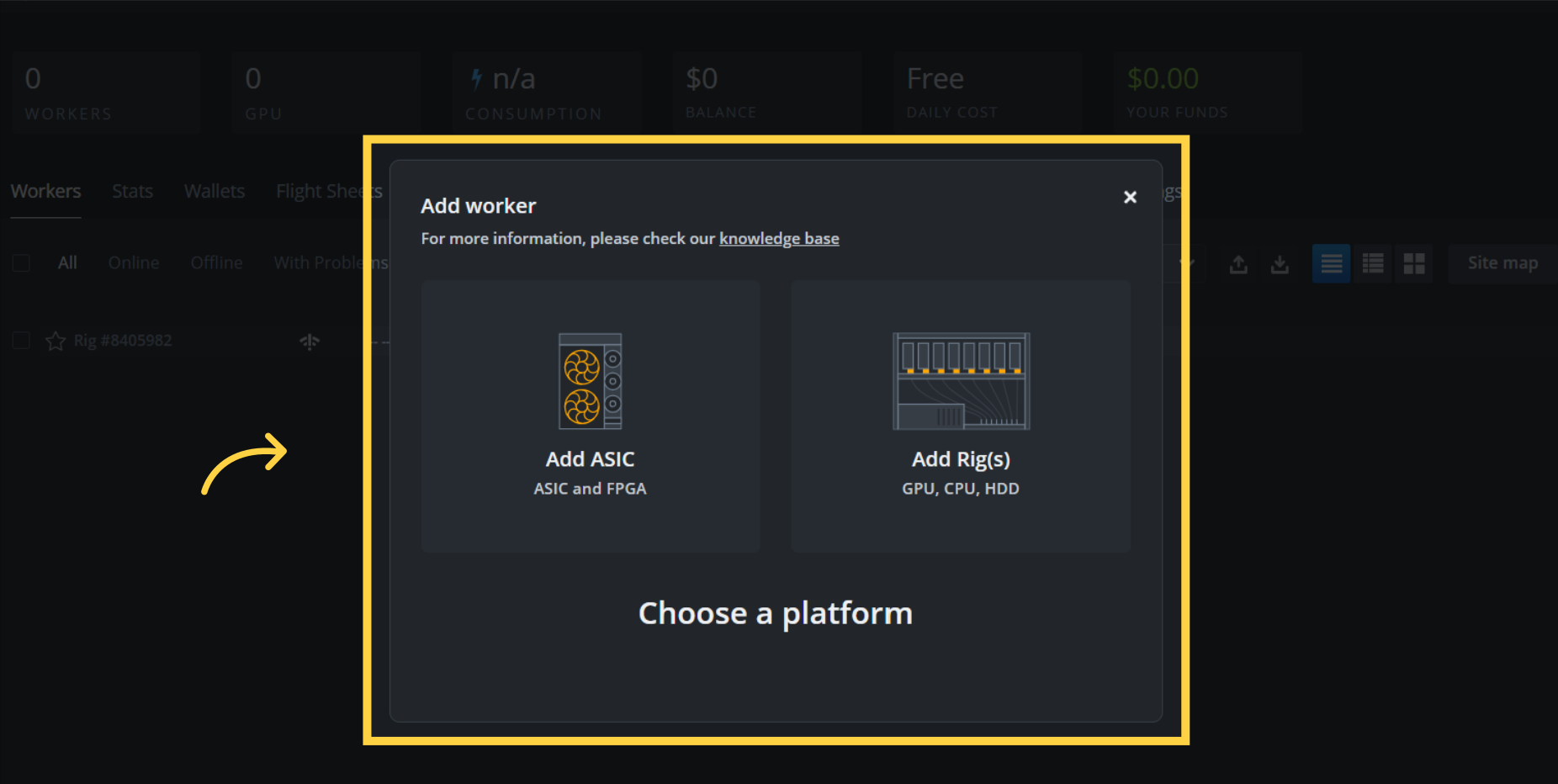Open Rig #8405982 worker entry
Screen dimensions: 1558x784
(x=123, y=341)
